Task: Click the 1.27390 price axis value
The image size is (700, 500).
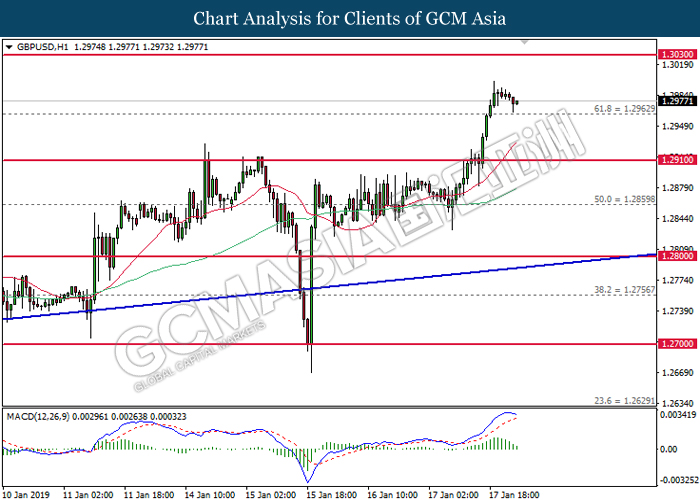Action: [x=678, y=311]
